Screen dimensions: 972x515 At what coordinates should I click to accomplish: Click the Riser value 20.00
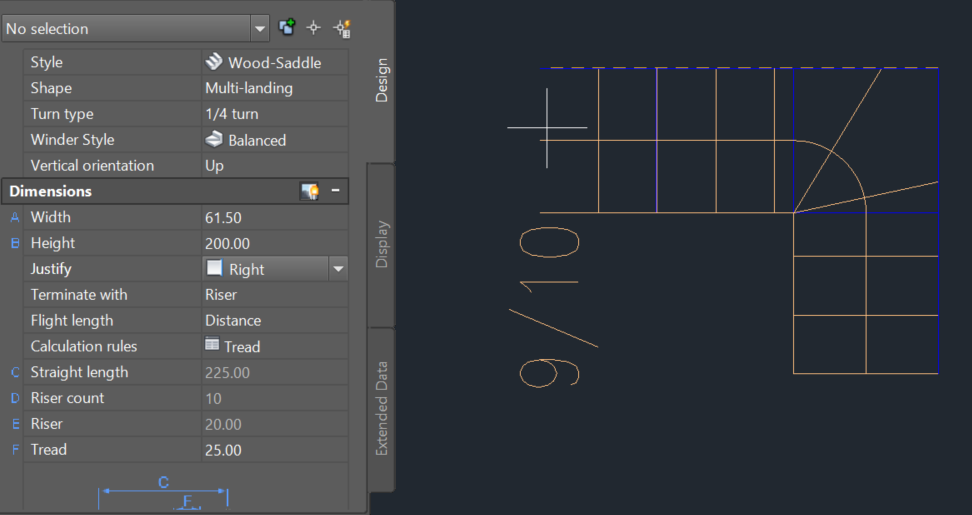[223, 425]
